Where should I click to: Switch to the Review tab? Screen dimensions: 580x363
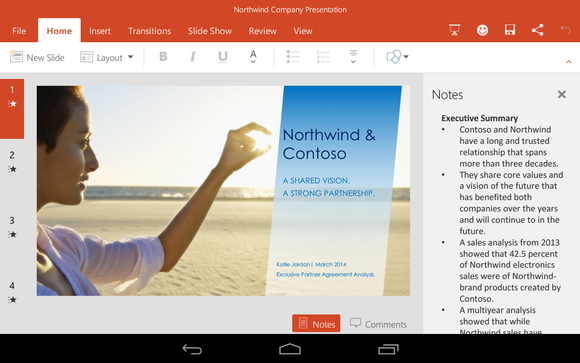[x=262, y=31]
